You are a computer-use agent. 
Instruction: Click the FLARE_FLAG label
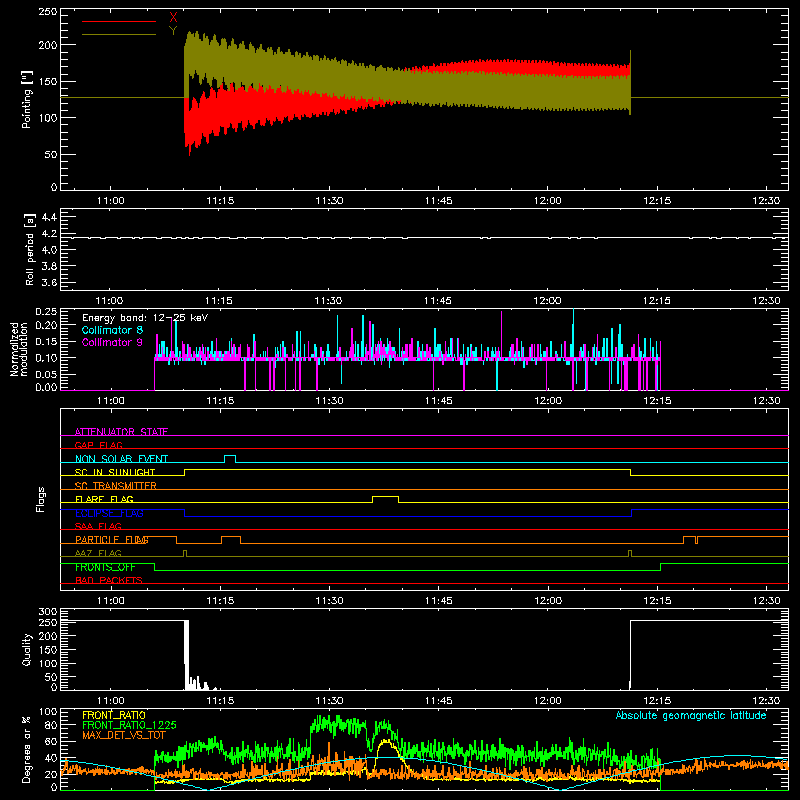pyautogui.click(x=104, y=499)
